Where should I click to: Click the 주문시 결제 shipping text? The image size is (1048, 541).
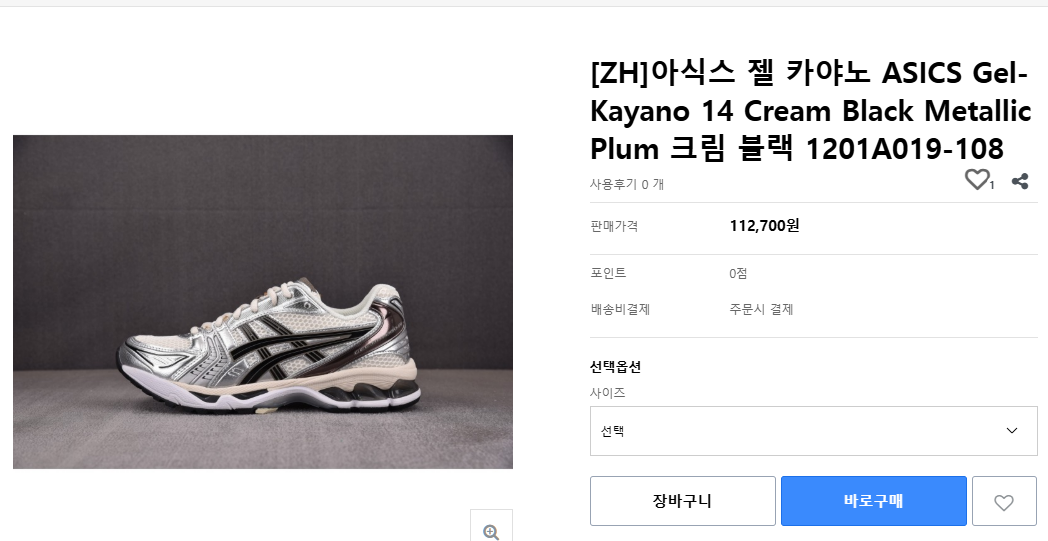coord(761,310)
